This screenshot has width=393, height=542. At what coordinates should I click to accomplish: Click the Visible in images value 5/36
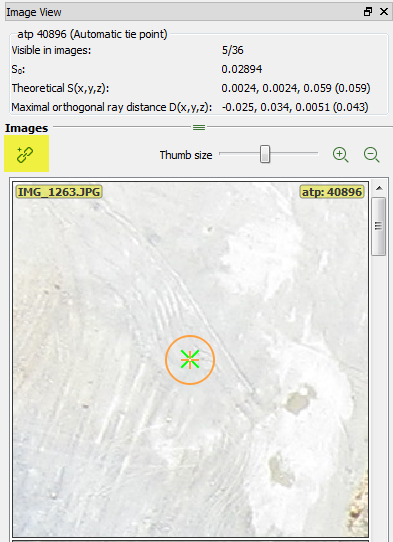click(232, 50)
